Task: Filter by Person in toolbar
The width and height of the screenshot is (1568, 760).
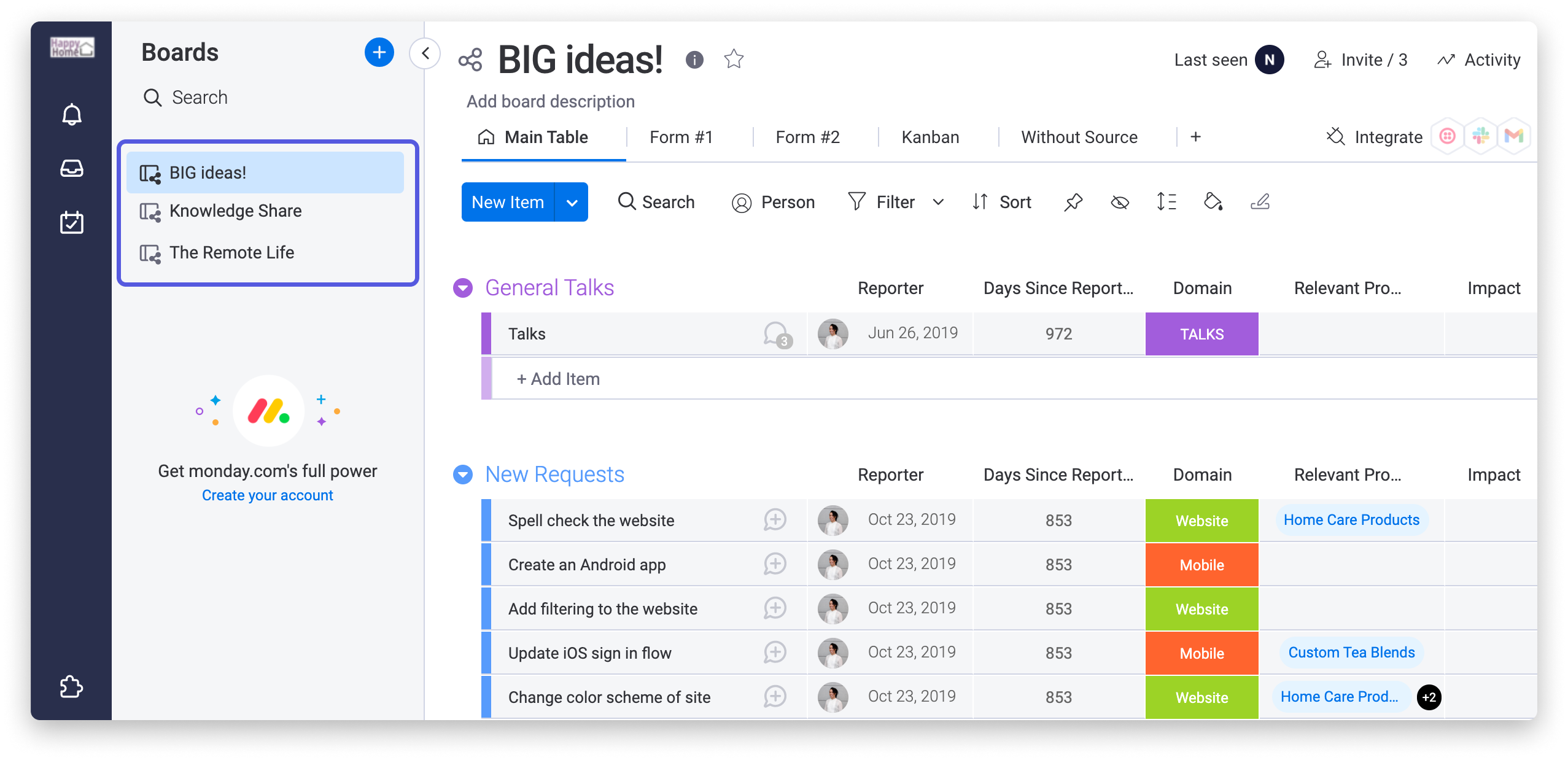Action: click(x=773, y=202)
